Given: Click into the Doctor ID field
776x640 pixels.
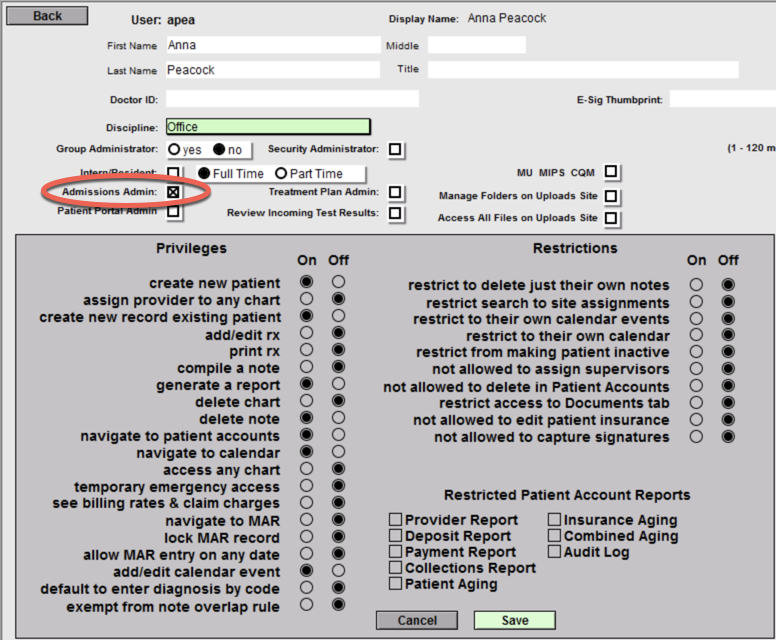Looking at the screenshot, I should (291, 99).
